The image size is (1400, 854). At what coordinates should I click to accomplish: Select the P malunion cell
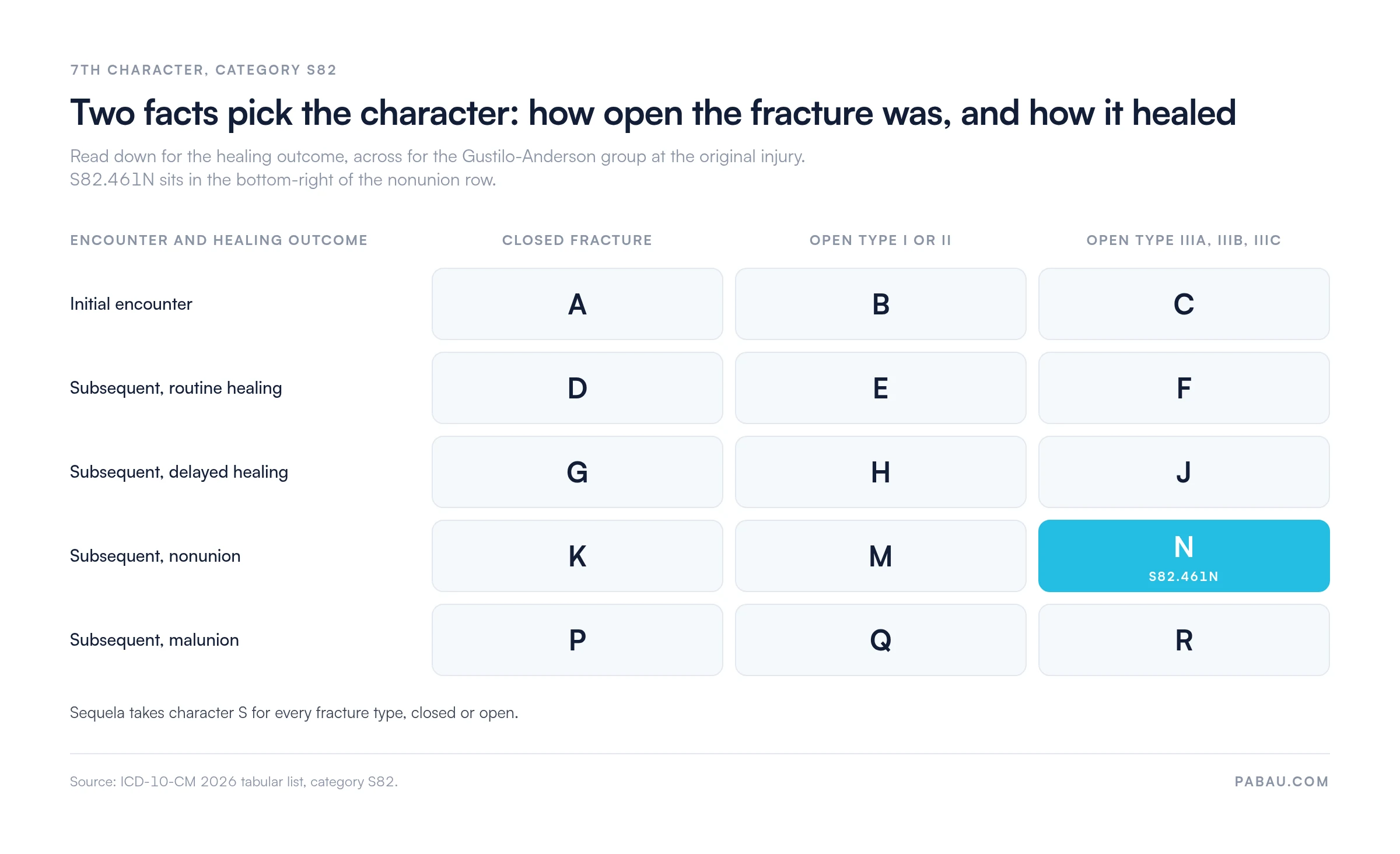point(577,640)
